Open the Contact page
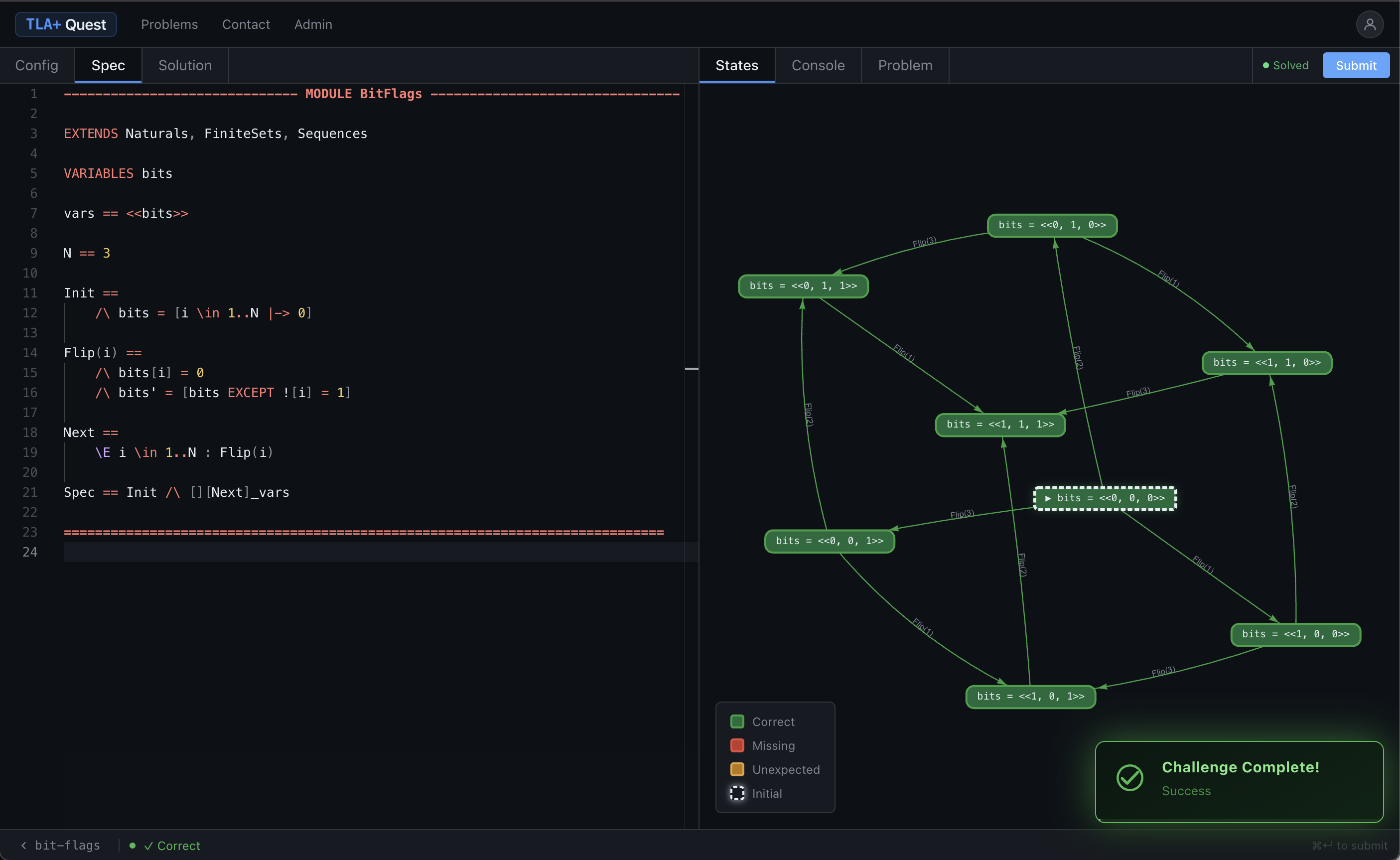 (x=246, y=24)
